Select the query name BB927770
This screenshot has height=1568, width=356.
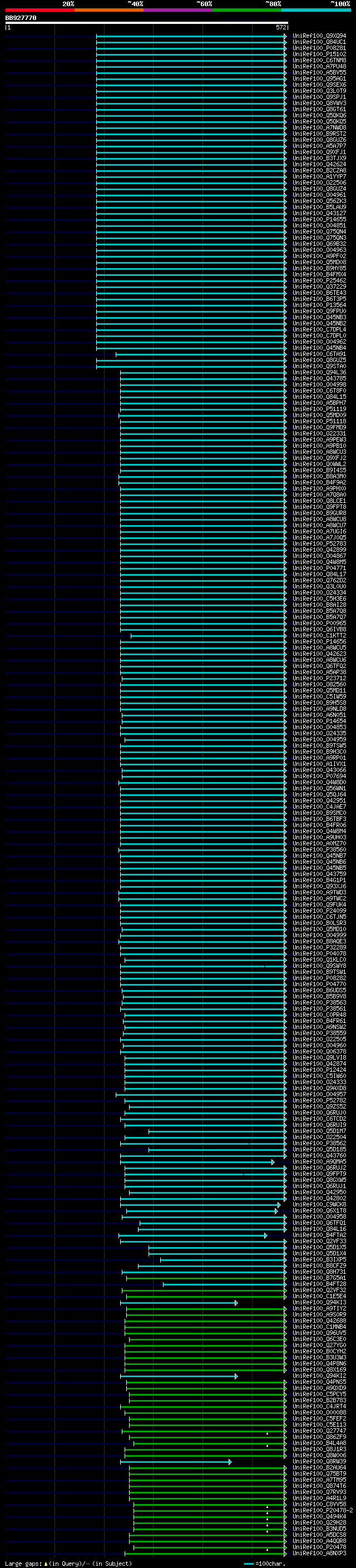[21, 18]
